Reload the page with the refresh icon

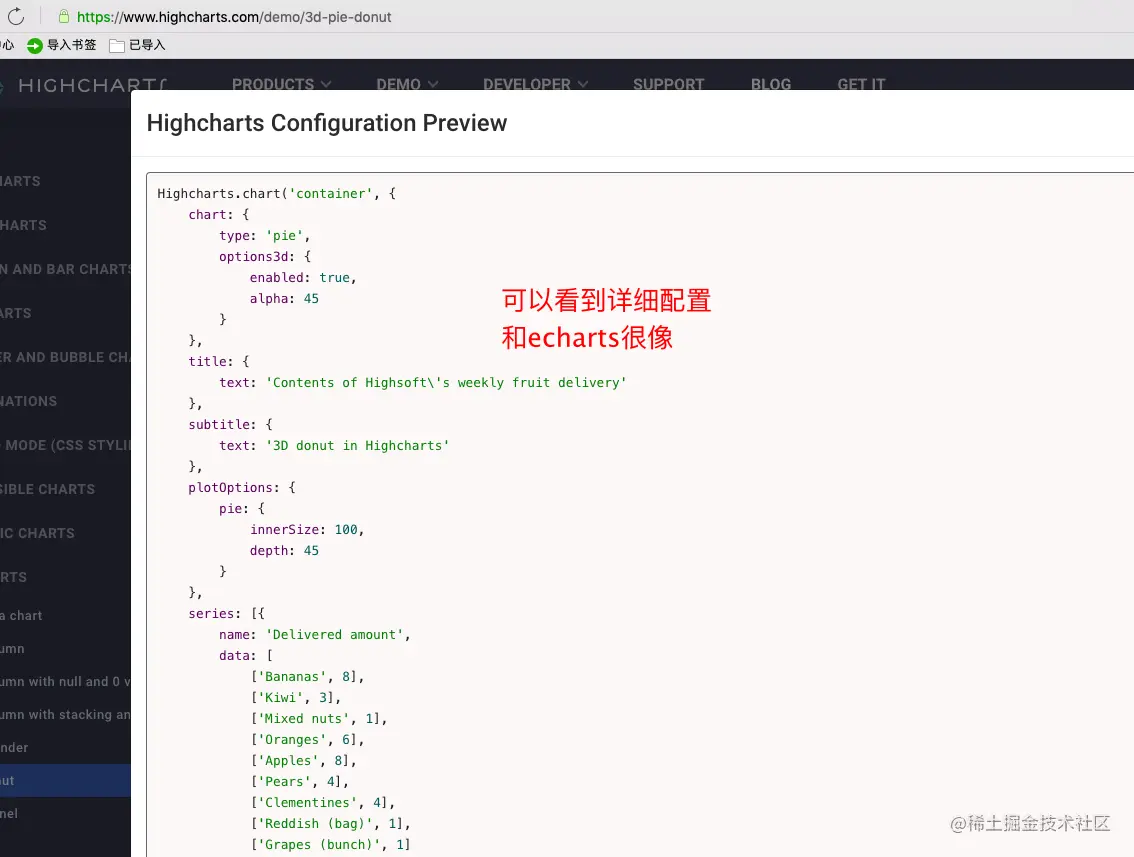point(16,16)
